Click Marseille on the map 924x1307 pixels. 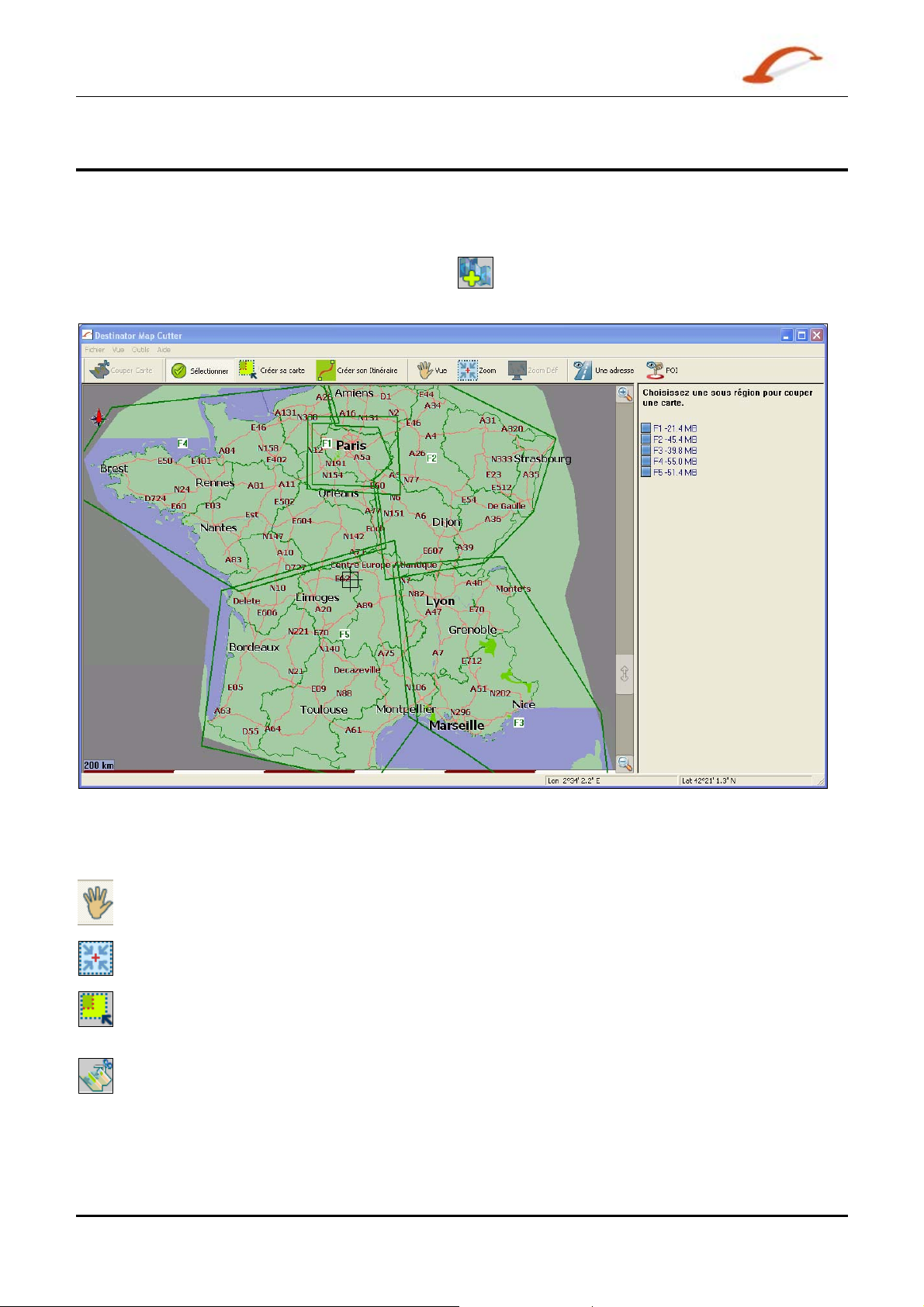pyautogui.click(x=456, y=725)
